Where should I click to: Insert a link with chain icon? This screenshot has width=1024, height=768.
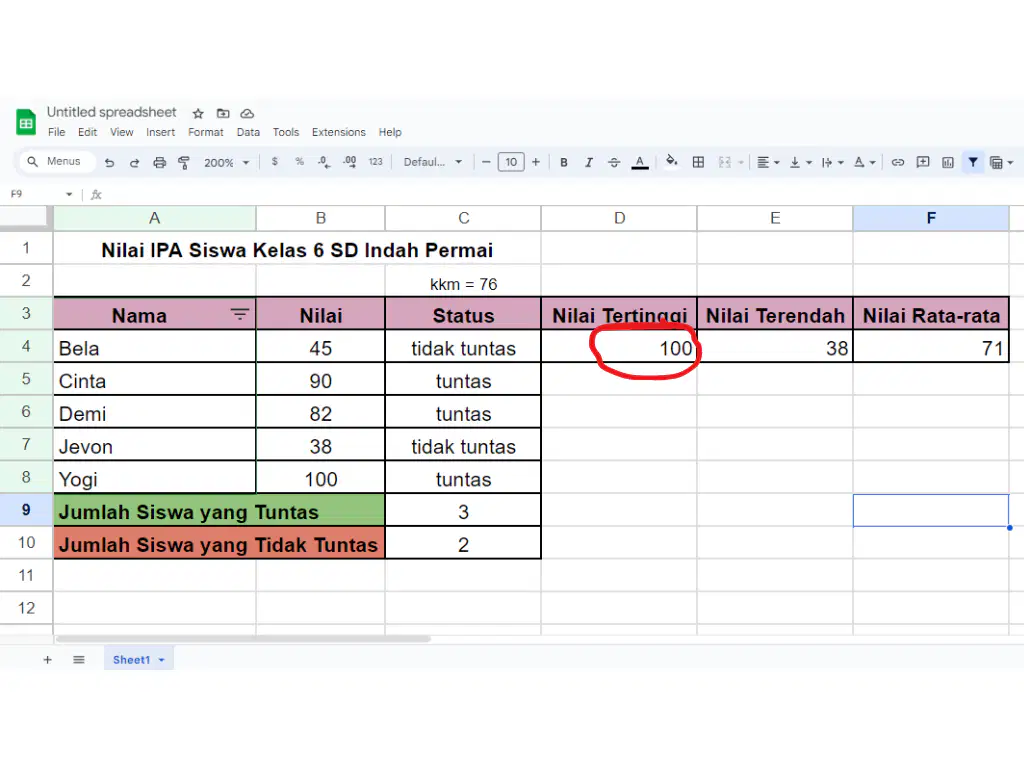tap(898, 162)
